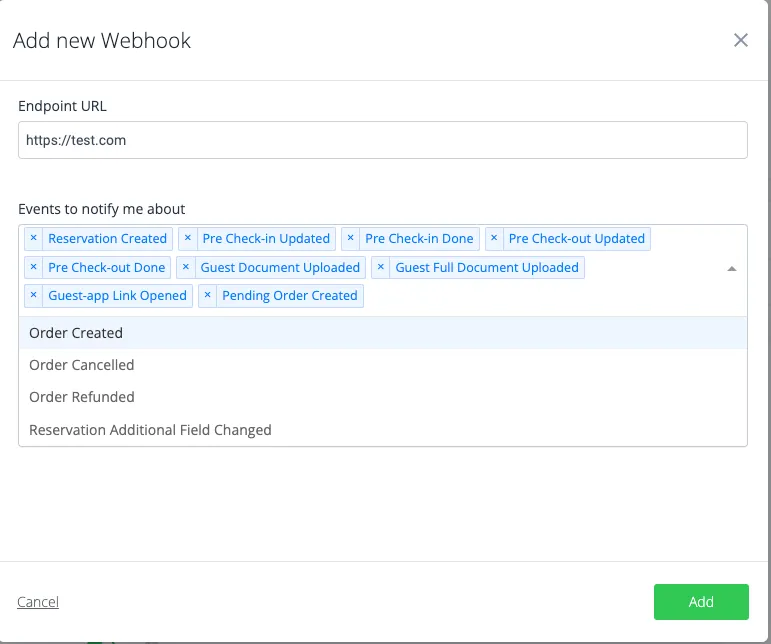Click the Endpoint URL input field

click(x=383, y=140)
